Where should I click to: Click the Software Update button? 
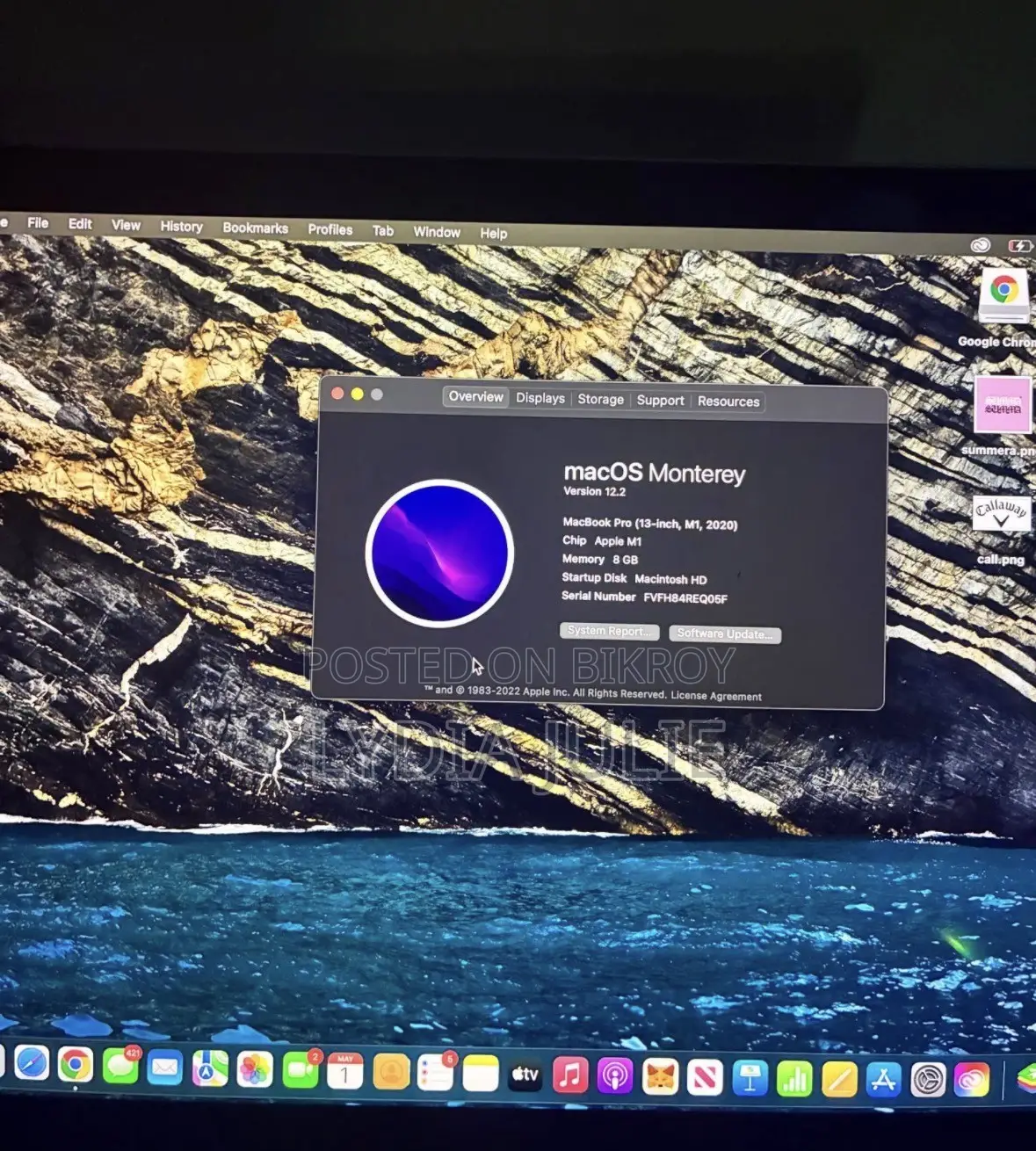coord(725,633)
